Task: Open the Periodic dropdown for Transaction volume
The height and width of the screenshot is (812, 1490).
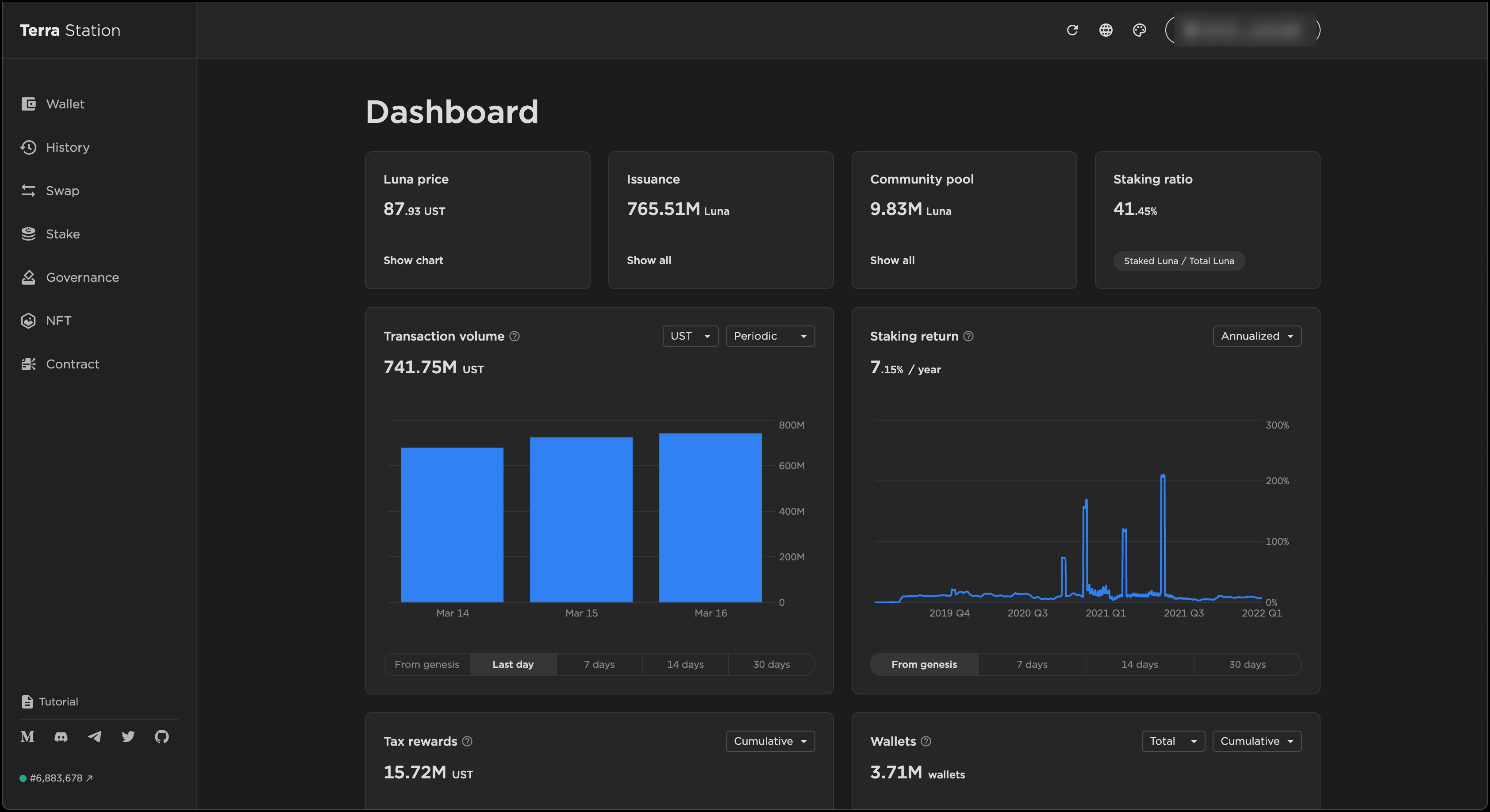Action: pos(770,336)
